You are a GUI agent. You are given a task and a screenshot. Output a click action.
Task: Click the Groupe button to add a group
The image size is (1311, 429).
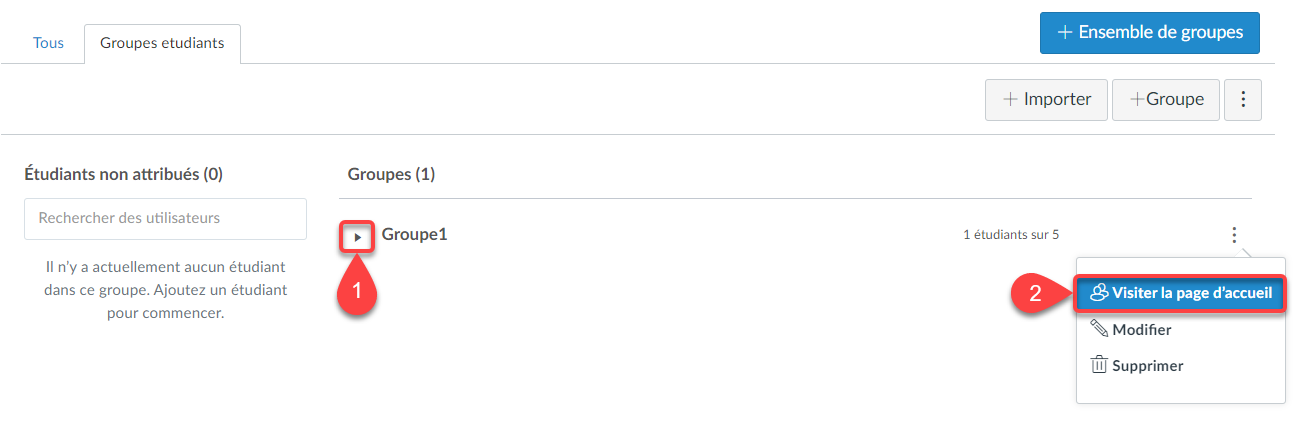pos(1165,100)
